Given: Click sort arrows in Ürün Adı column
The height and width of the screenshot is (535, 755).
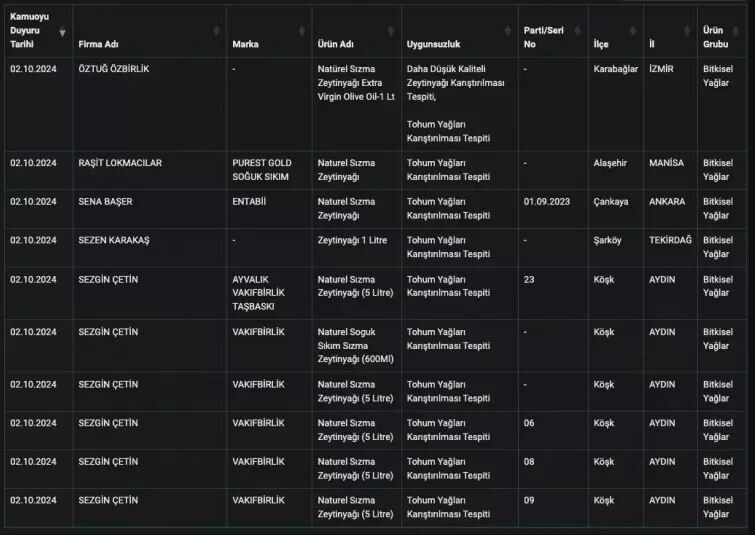Looking at the screenshot, I should click(392, 31).
